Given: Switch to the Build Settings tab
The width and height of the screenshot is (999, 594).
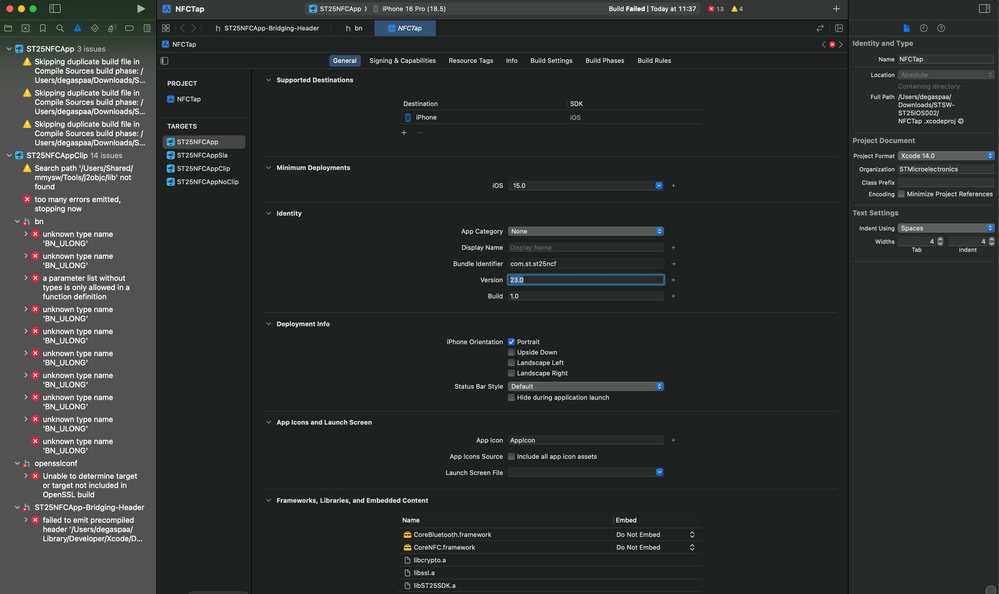Looking at the screenshot, I should click(551, 61).
